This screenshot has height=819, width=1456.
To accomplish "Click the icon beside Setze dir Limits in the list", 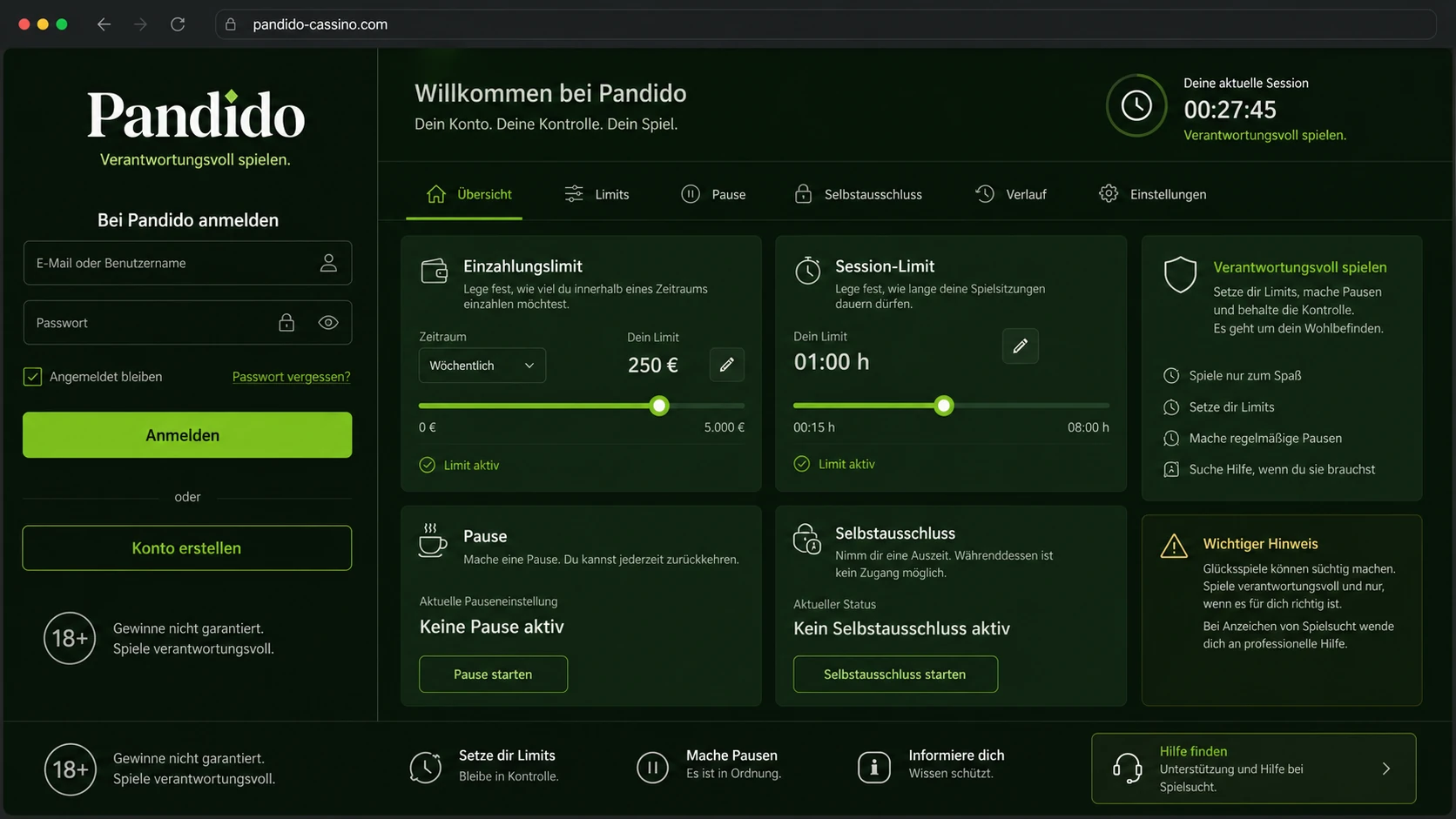I will tap(1171, 407).
